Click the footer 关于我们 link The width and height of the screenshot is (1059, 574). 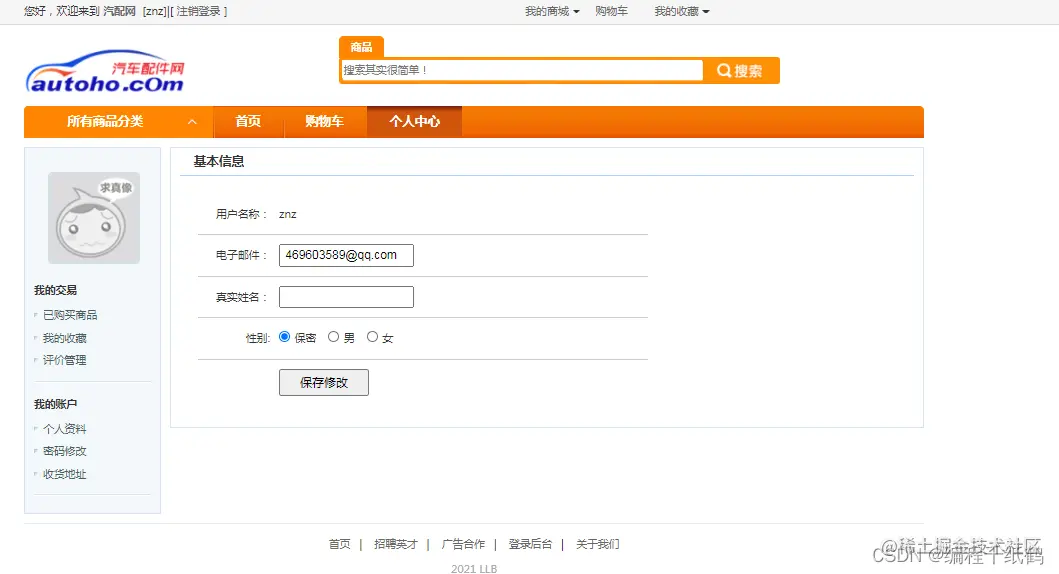(x=598, y=544)
